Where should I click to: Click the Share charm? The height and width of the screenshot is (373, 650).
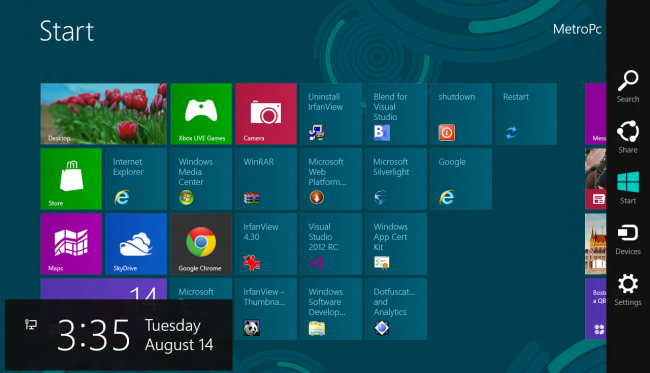(628, 137)
